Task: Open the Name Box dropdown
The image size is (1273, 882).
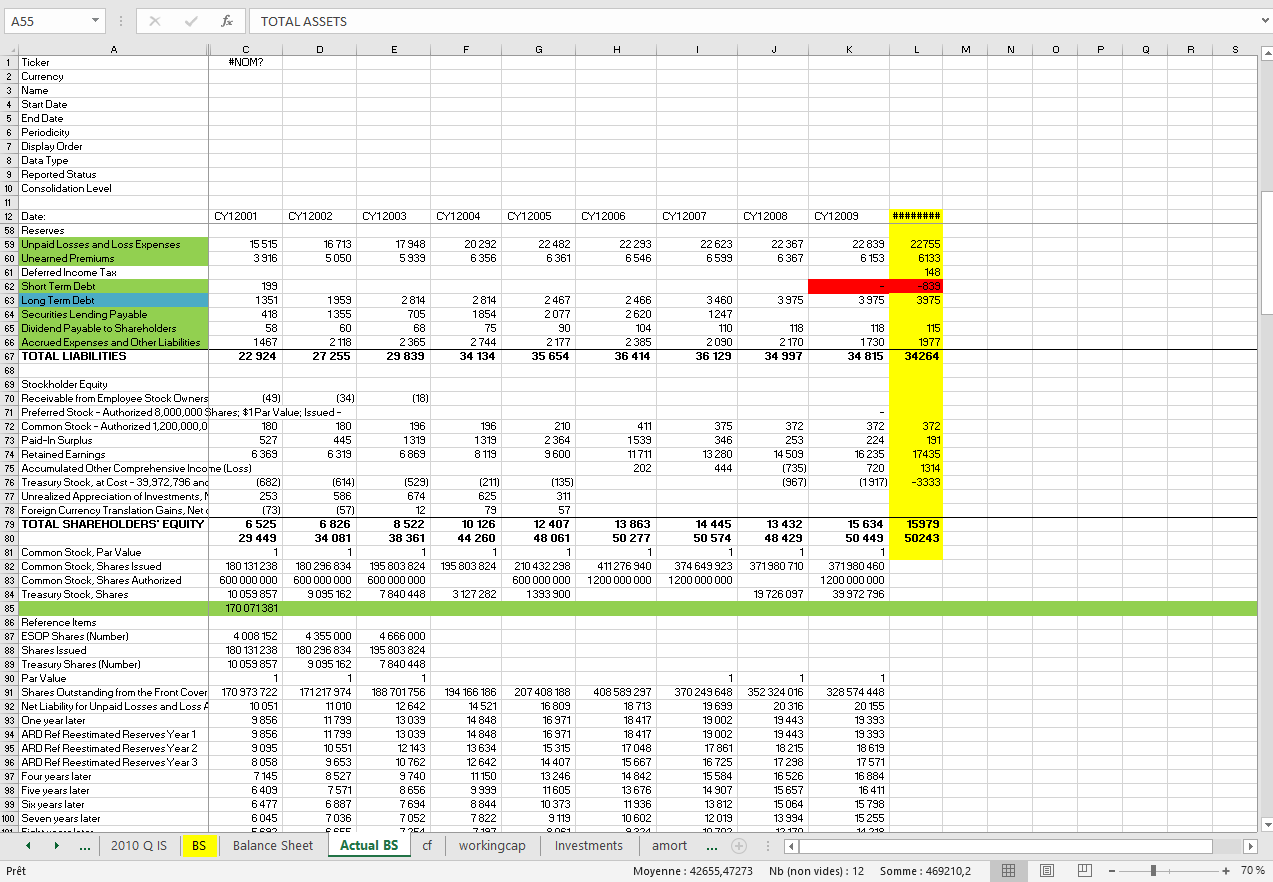Action: tap(96, 21)
